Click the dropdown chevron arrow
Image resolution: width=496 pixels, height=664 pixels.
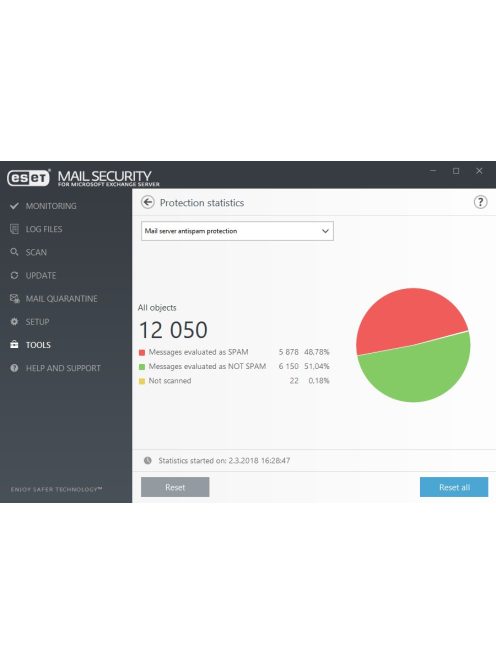tap(325, 231)
